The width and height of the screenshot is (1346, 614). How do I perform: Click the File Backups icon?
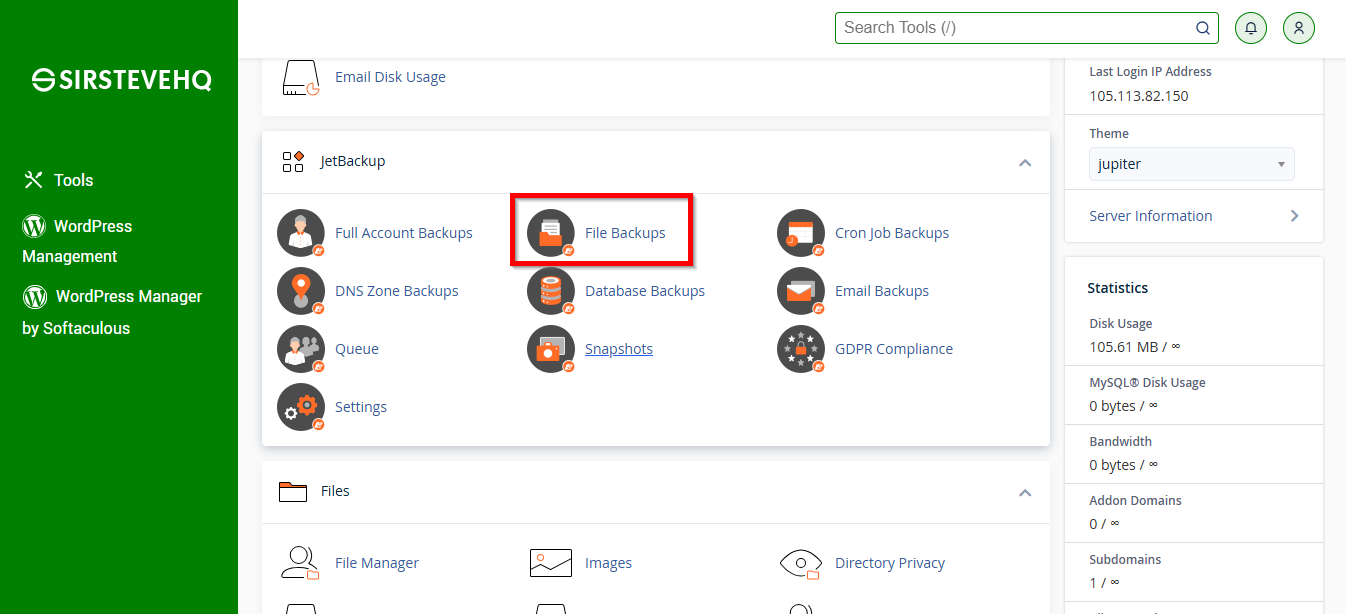(x=551, y=233)
